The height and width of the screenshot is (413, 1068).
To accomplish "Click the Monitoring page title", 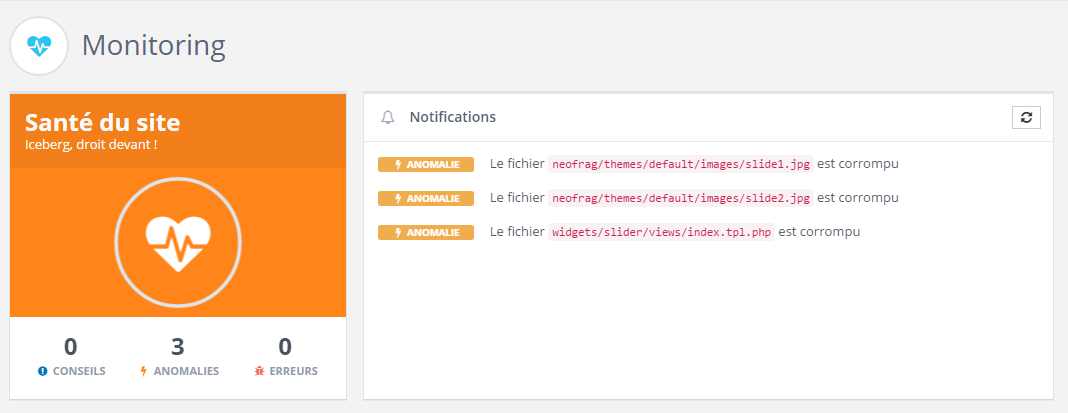I will pos(153,45).
